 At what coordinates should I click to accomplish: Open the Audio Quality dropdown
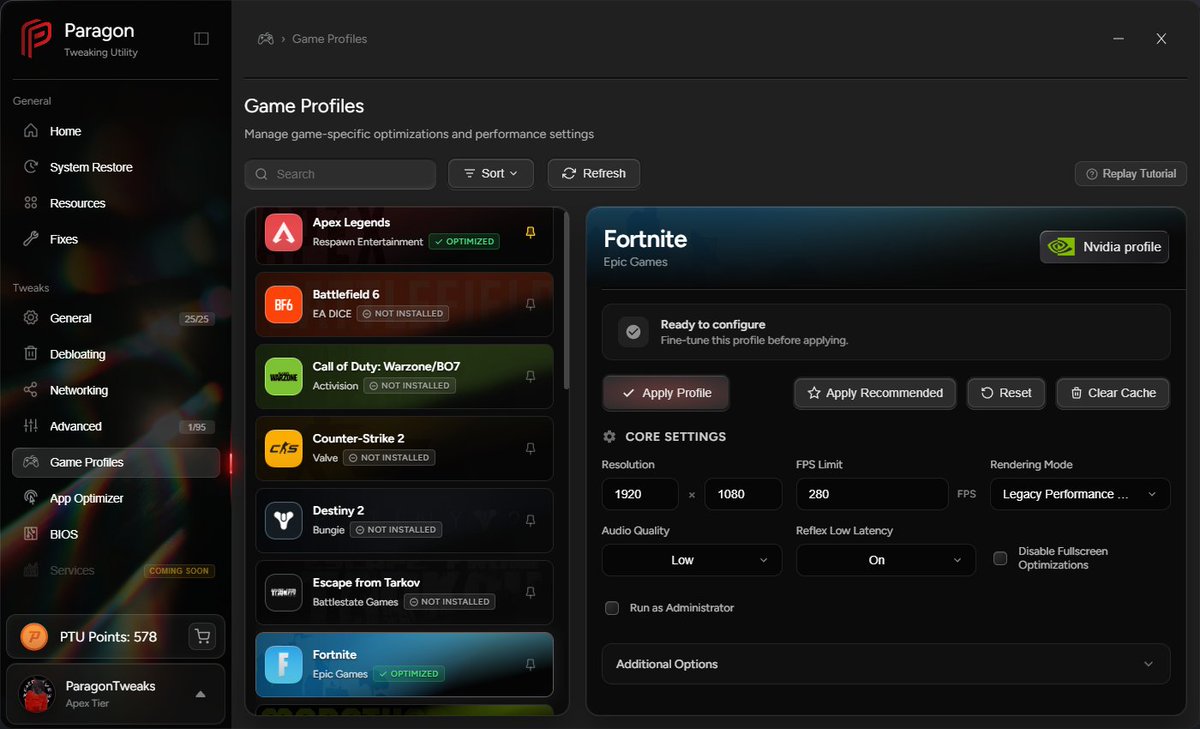pos(692,560)
